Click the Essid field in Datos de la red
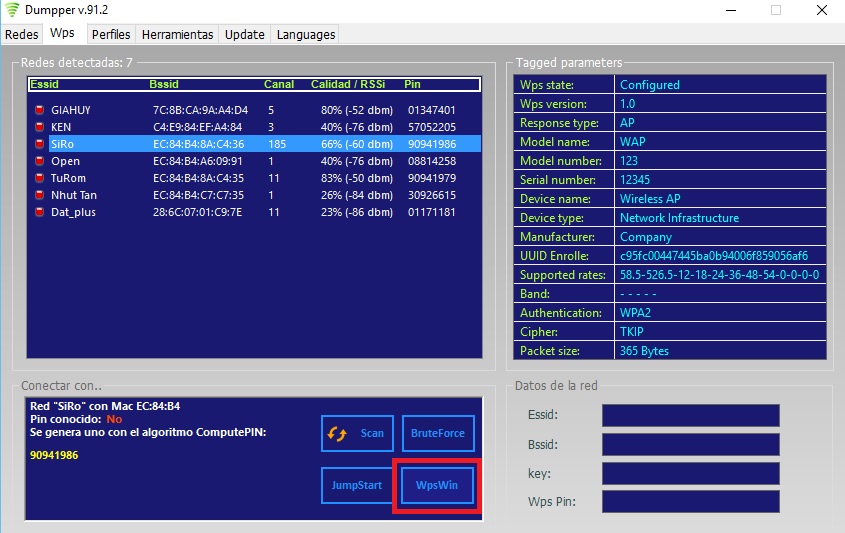The image size is (845, 533). (691, 416)
